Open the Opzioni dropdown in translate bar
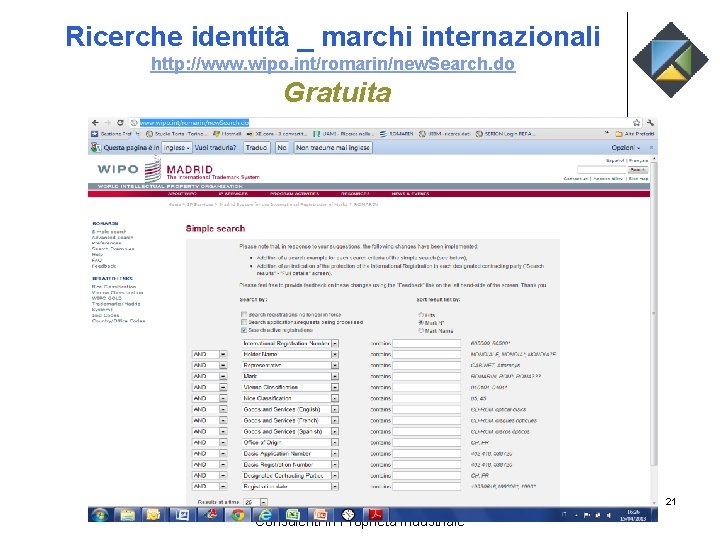Viewport: 720px width, 540px height. (x=625, y=148)
